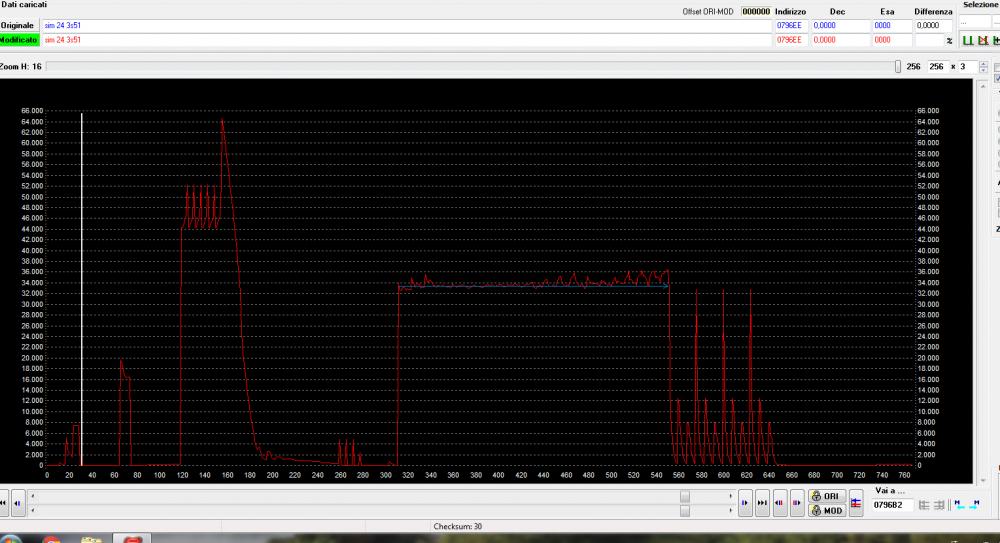Click the Selezione field showing dots
The image size is (1000, 543).
click(x=974, y=24)
